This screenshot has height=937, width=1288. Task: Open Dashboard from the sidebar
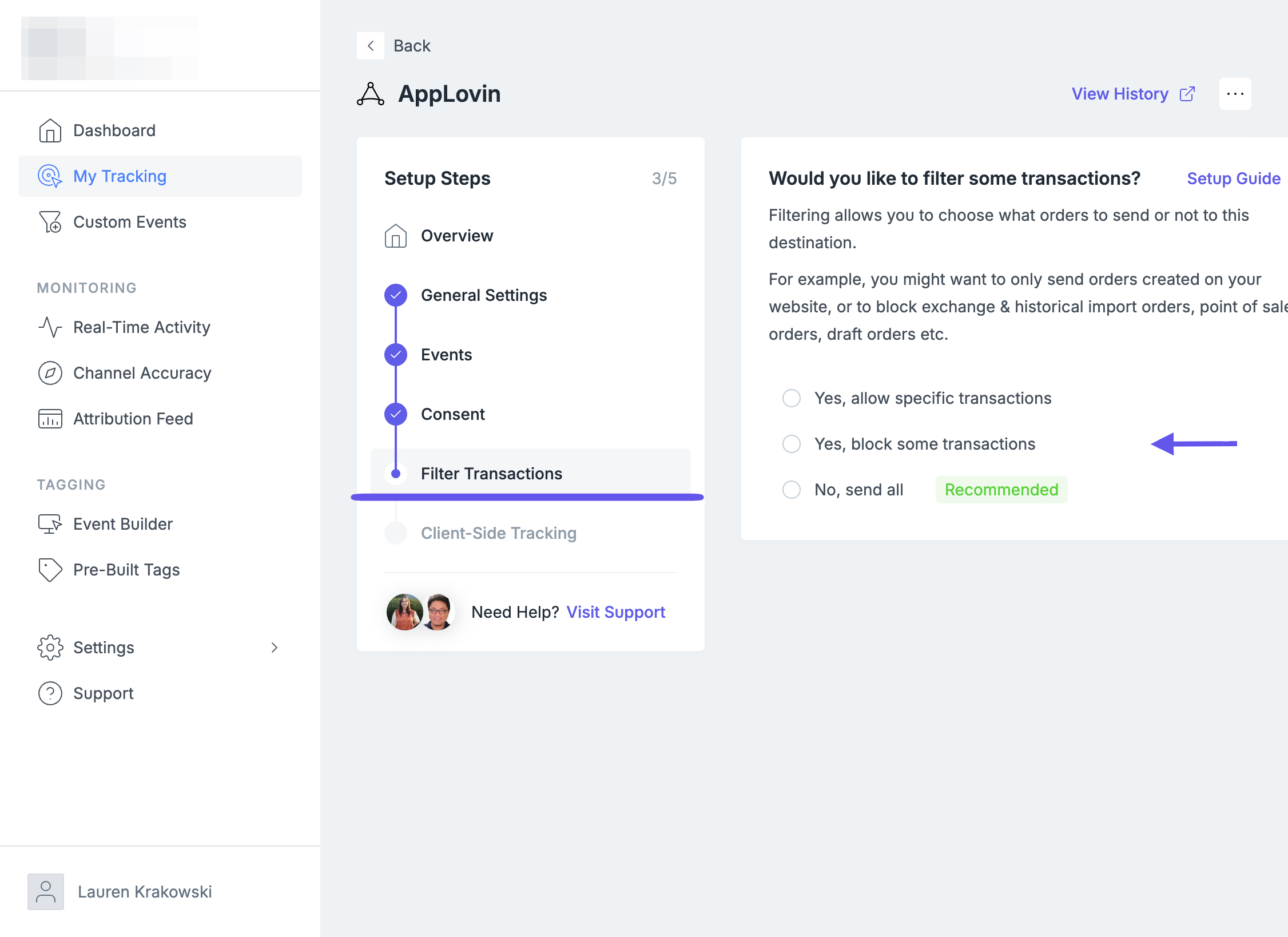click(x=160, y=130)
